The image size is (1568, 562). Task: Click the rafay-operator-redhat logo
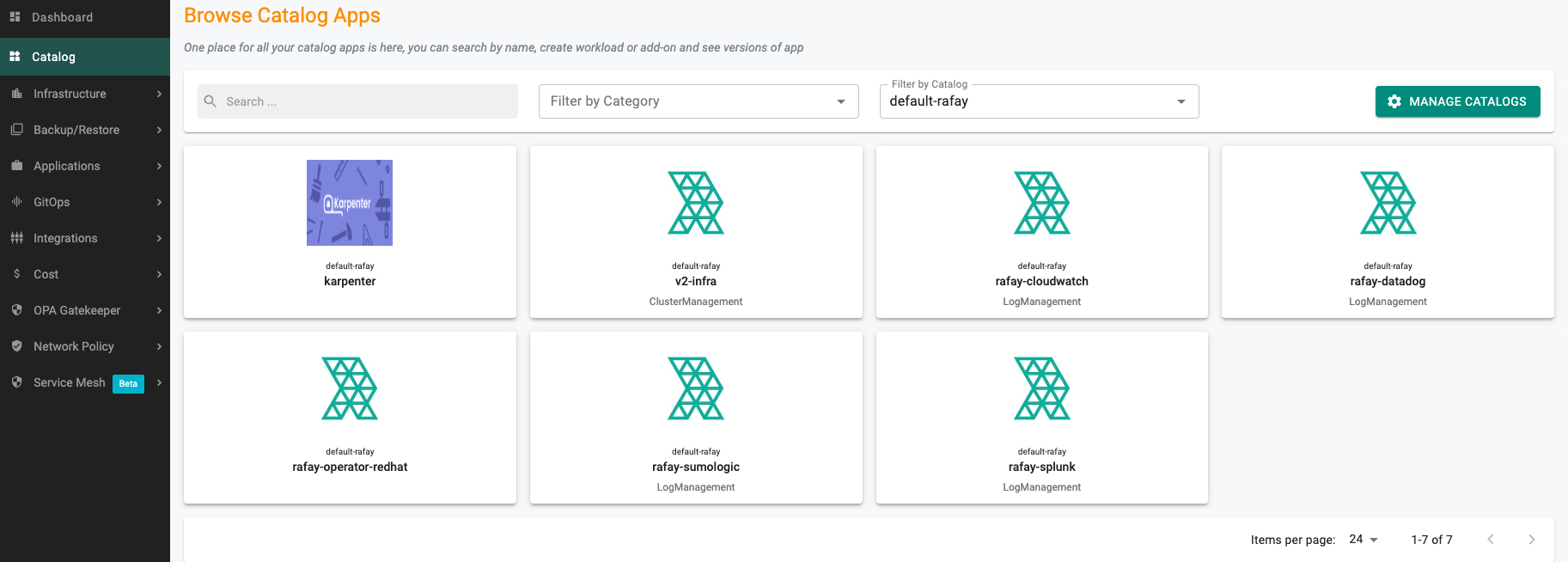(350, 388)
